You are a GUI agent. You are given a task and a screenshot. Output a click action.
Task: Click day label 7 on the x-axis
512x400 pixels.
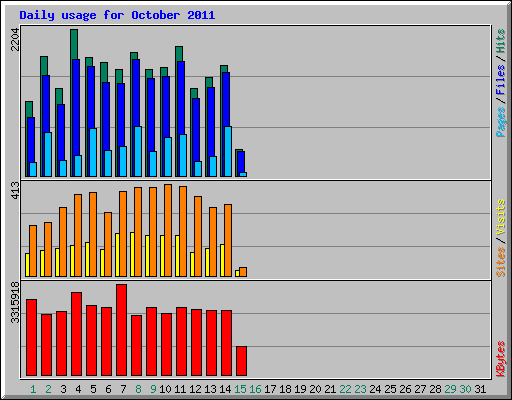pyautogui.click(x=123, y=389)
